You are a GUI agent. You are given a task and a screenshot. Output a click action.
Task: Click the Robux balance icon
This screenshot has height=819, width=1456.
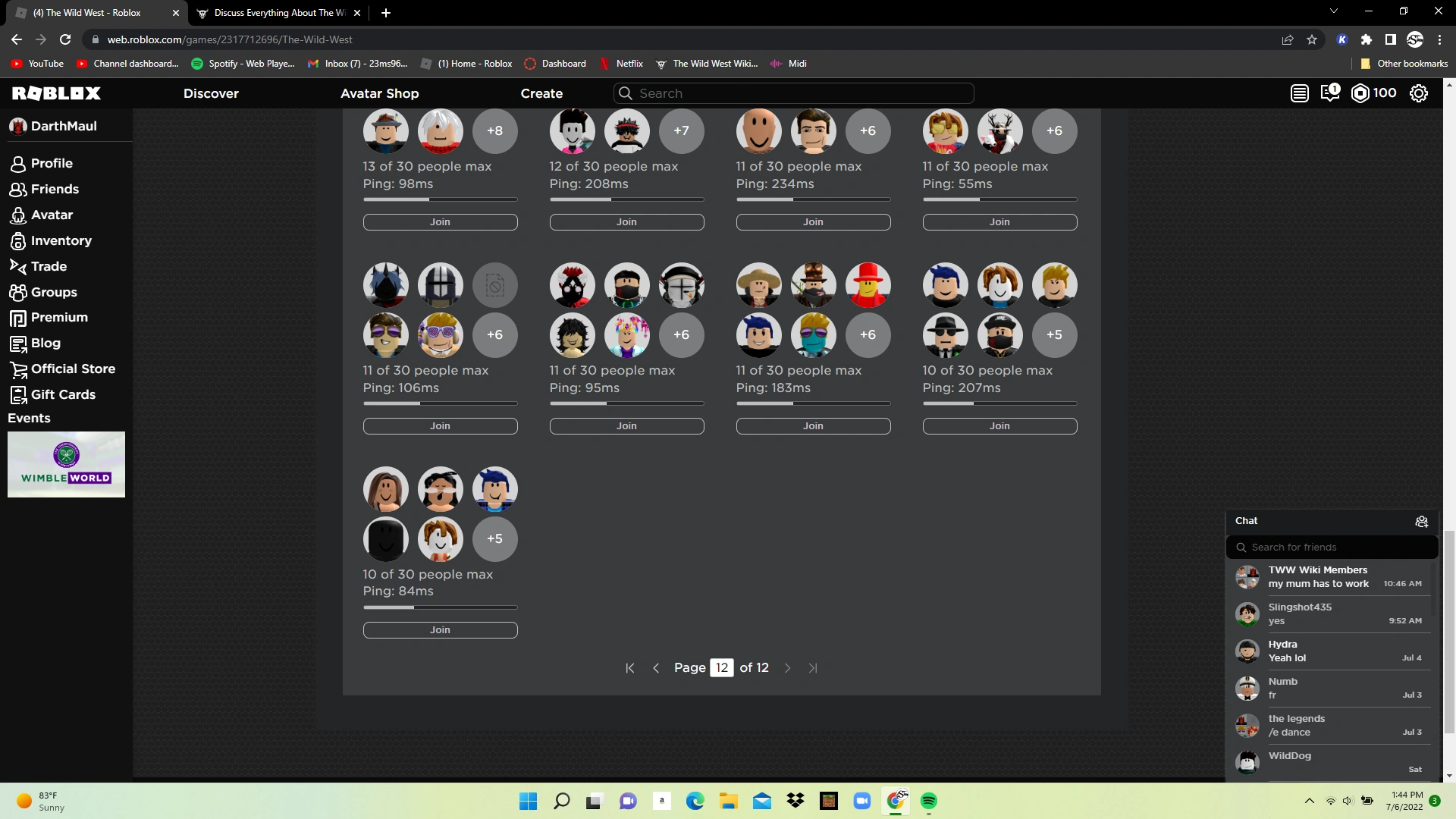pyautogui.click(x=1360, y=93)
